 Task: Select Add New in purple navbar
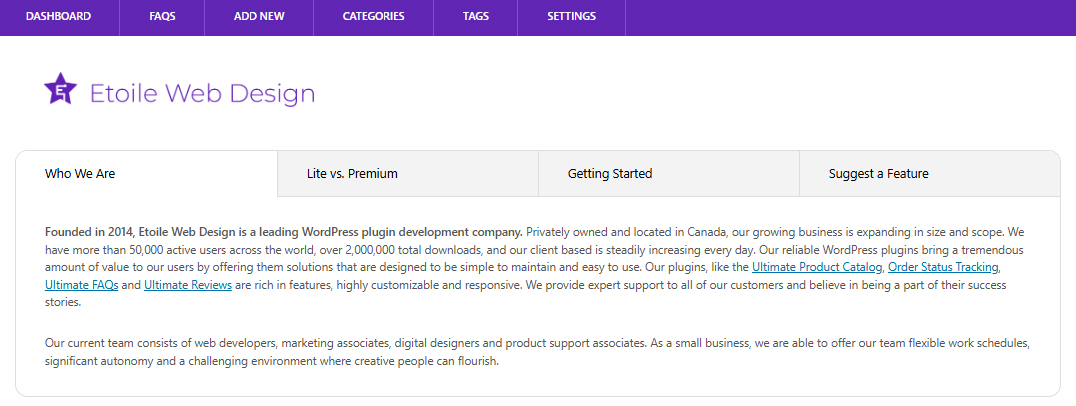[x=259, y=16]
